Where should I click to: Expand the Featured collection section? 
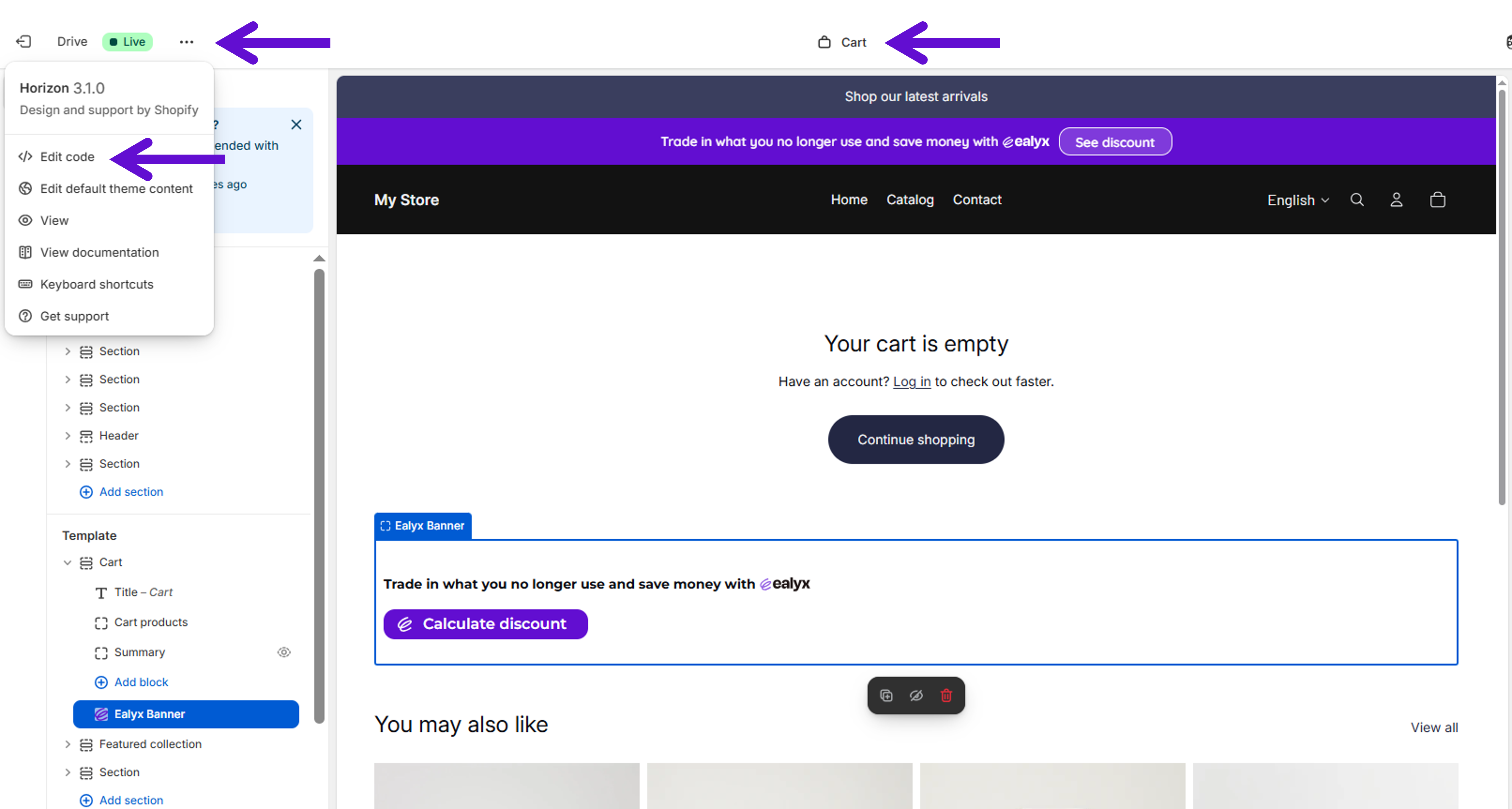[x=67, y=744]
